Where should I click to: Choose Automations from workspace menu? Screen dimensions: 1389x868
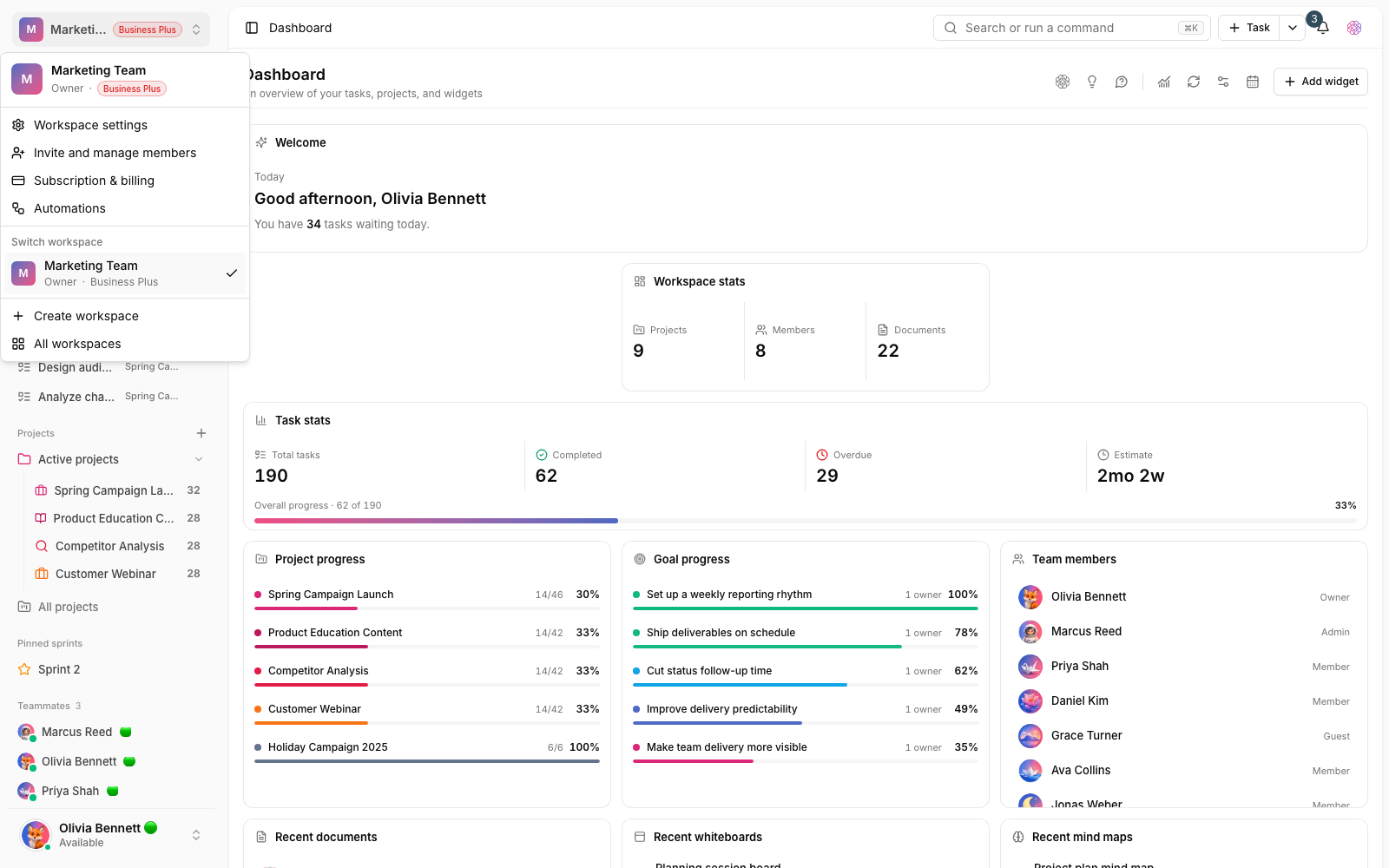tap(125, 208)
